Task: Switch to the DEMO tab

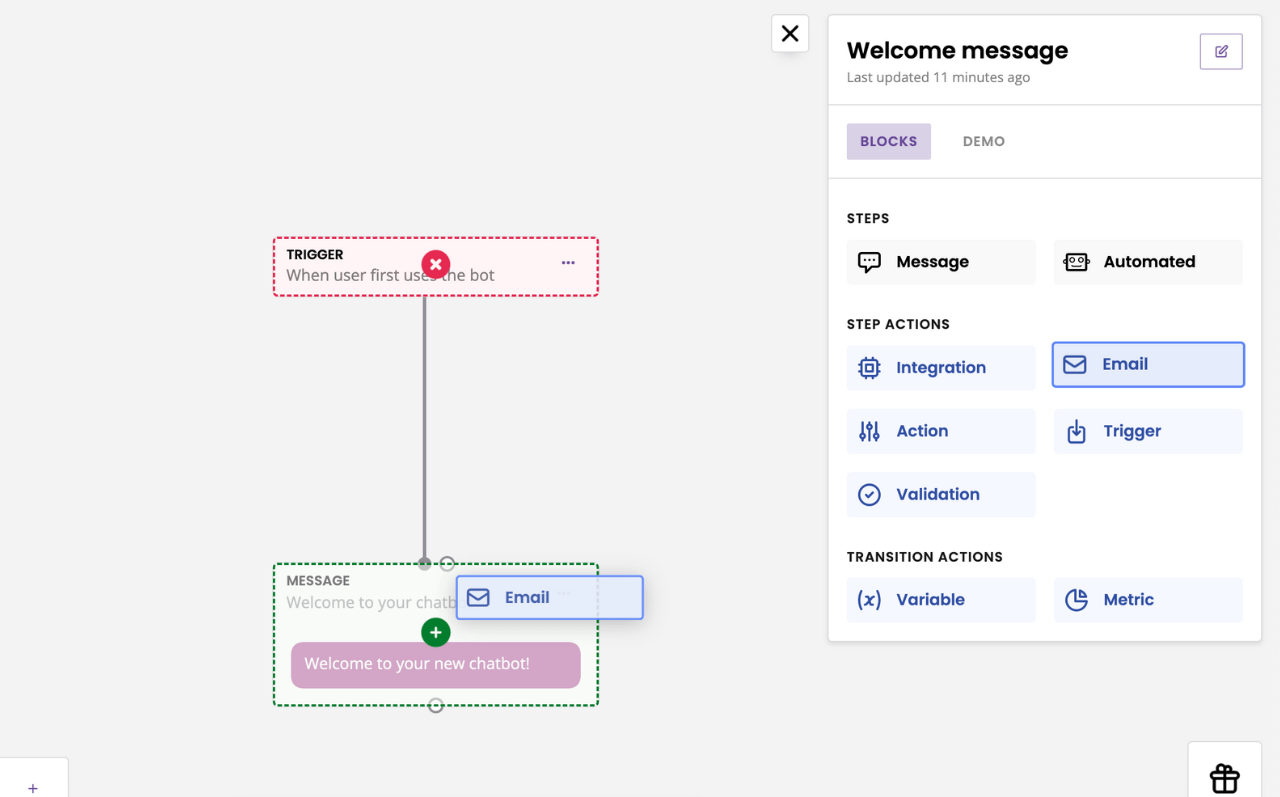Action: [983, 141]
